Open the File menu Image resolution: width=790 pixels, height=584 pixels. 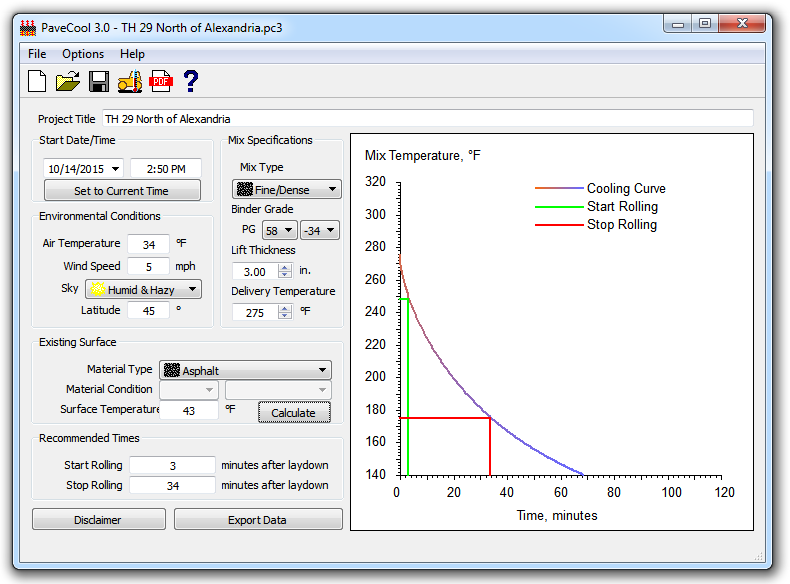pos(37,54)
